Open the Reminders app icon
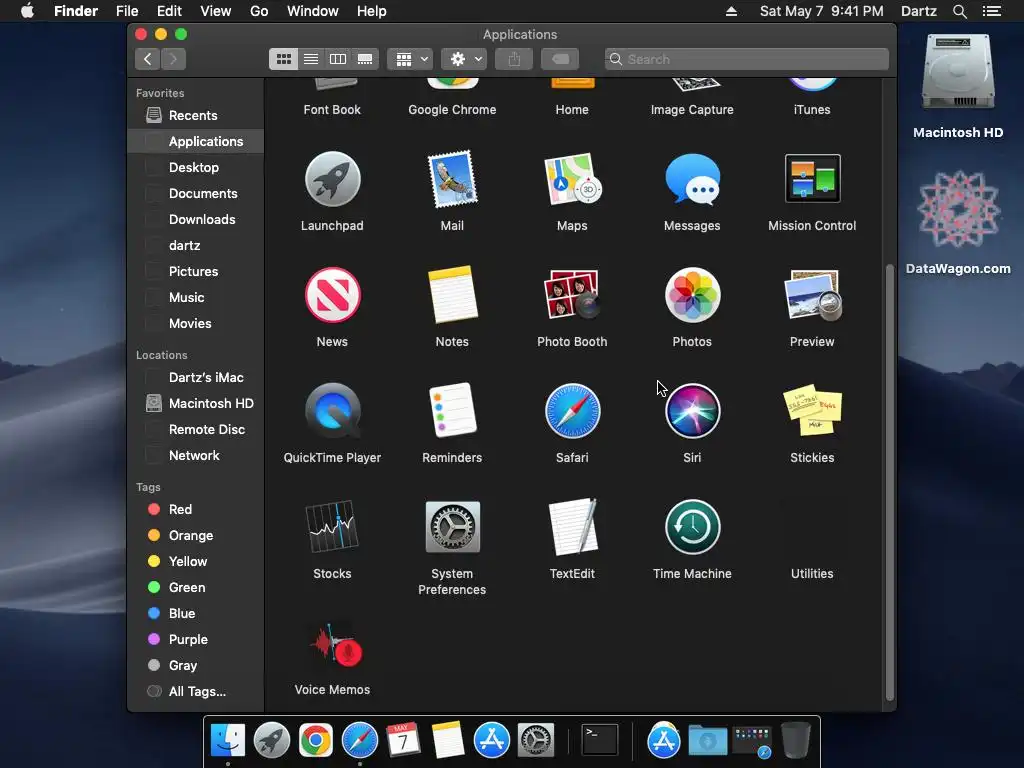Viewport: 1024px width, 768px height. tap(452, 411)
